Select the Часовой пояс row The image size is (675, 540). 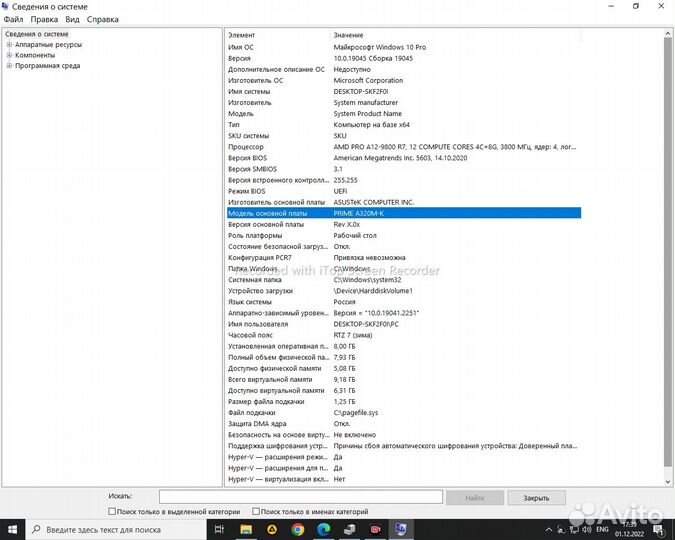(x=404, y=335)
